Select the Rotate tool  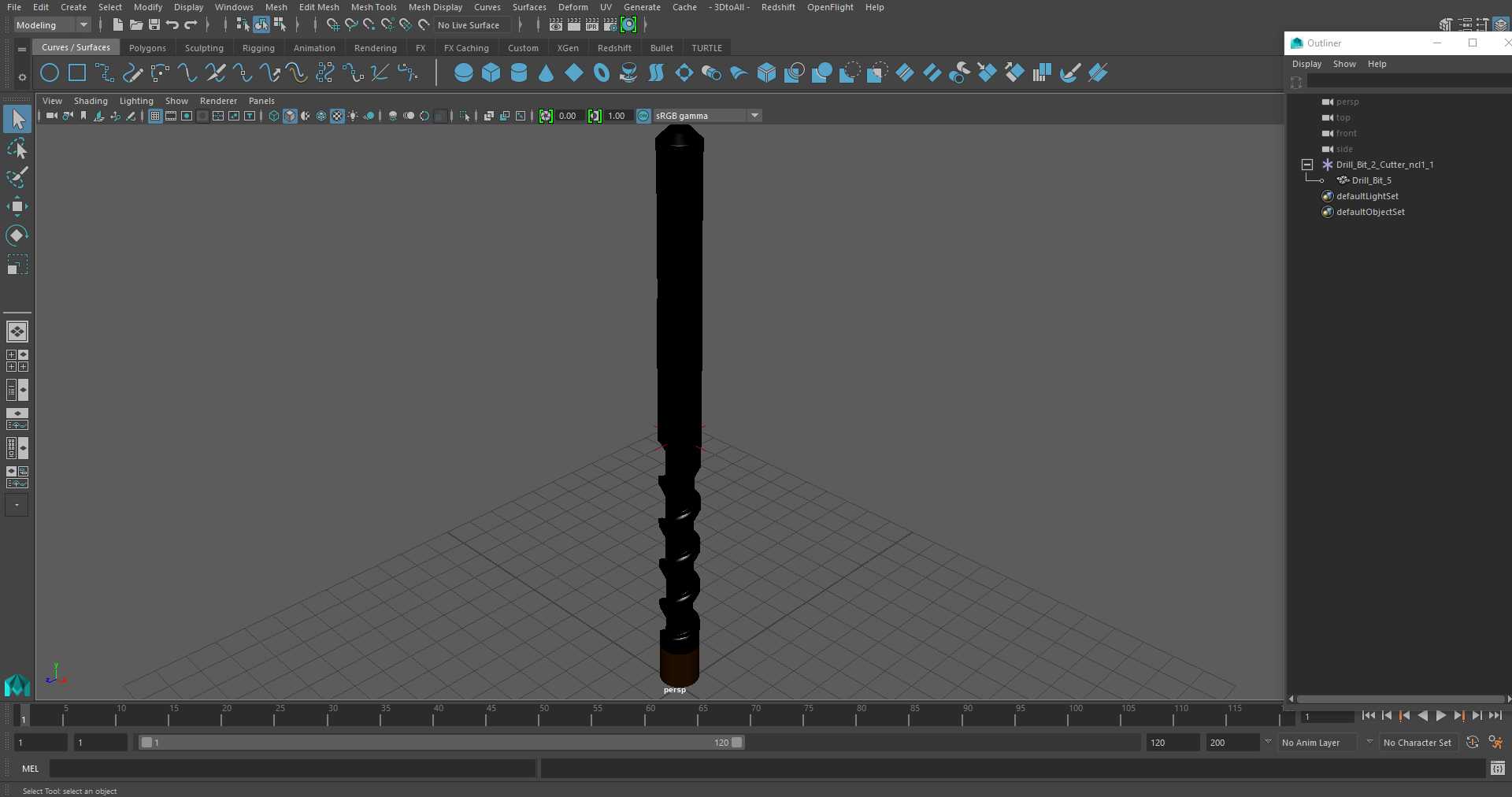pyautogui.click(x=17, y=235)
